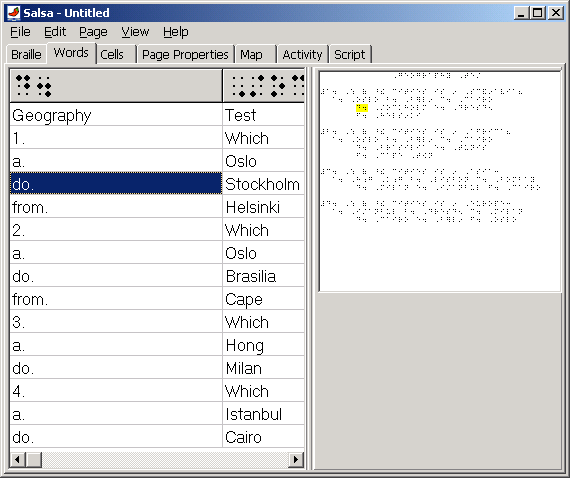Viewport: 570px width, 478px height.
Task: Select the '1.' cell
Action: click(116, 138)
